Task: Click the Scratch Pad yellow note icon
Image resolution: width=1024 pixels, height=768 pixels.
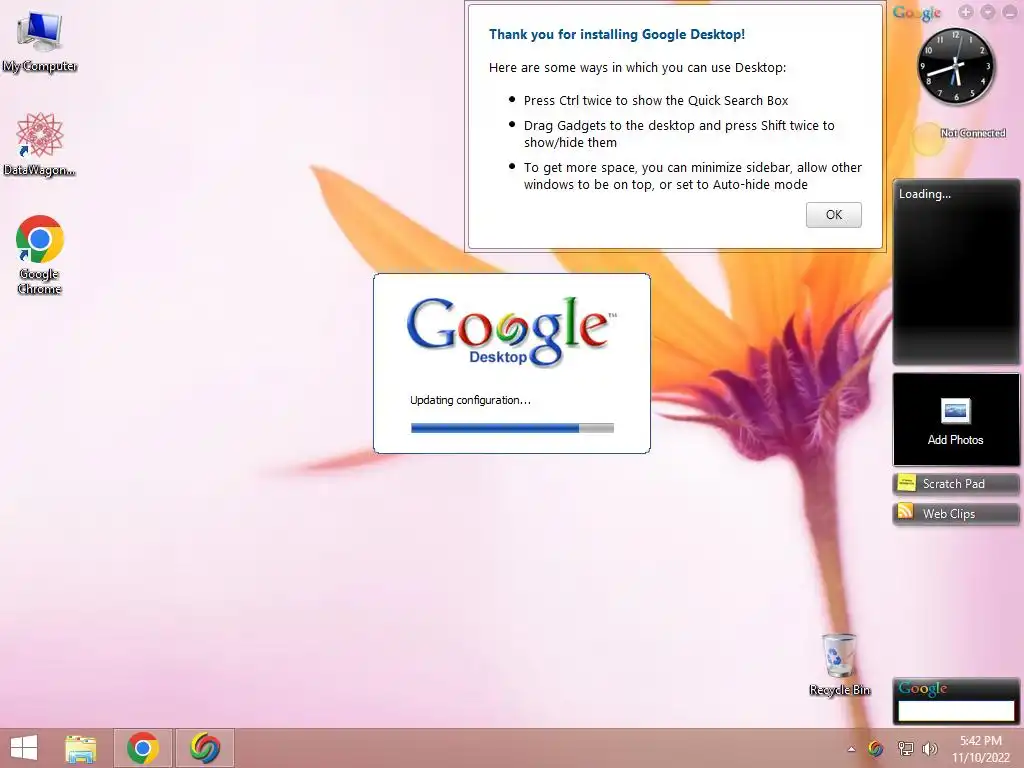Action: pyautogui.click(x=906, y=483)
